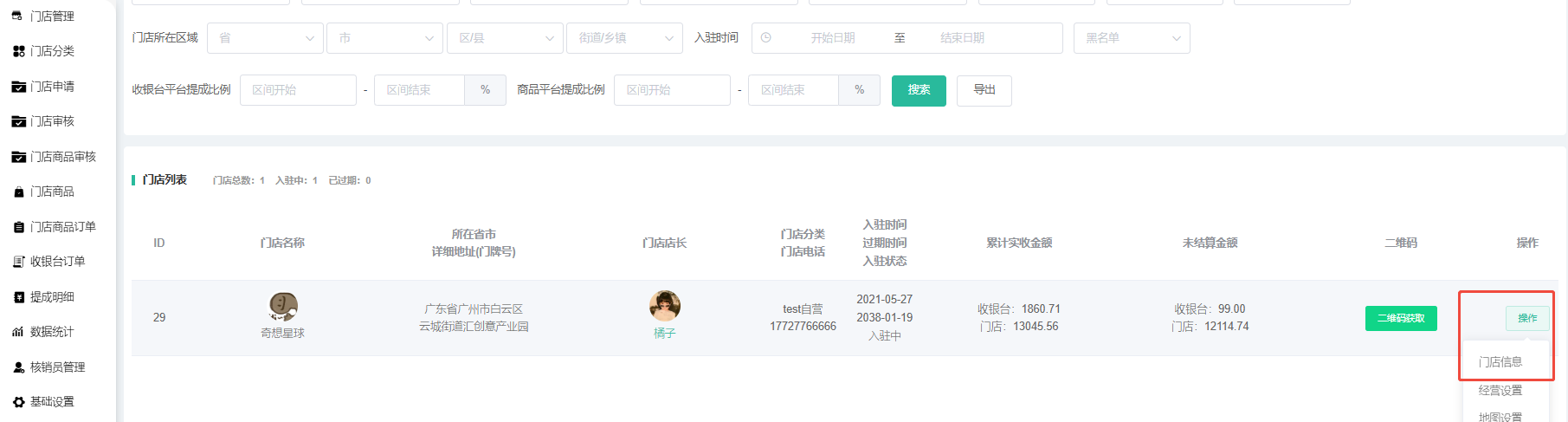Click the 累计实收金额 column header
Screen dimensions: 1568x422
[x=1019, y=243]
